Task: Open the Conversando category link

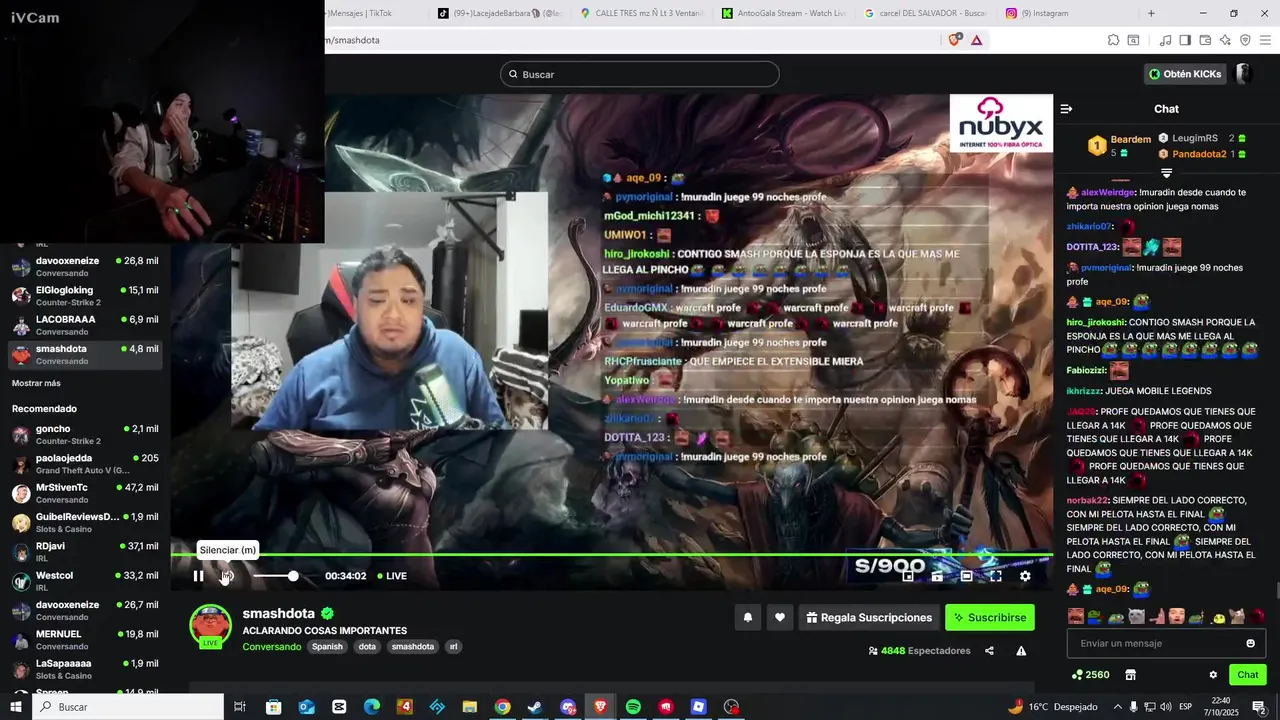Action: (x=271, y=647)
